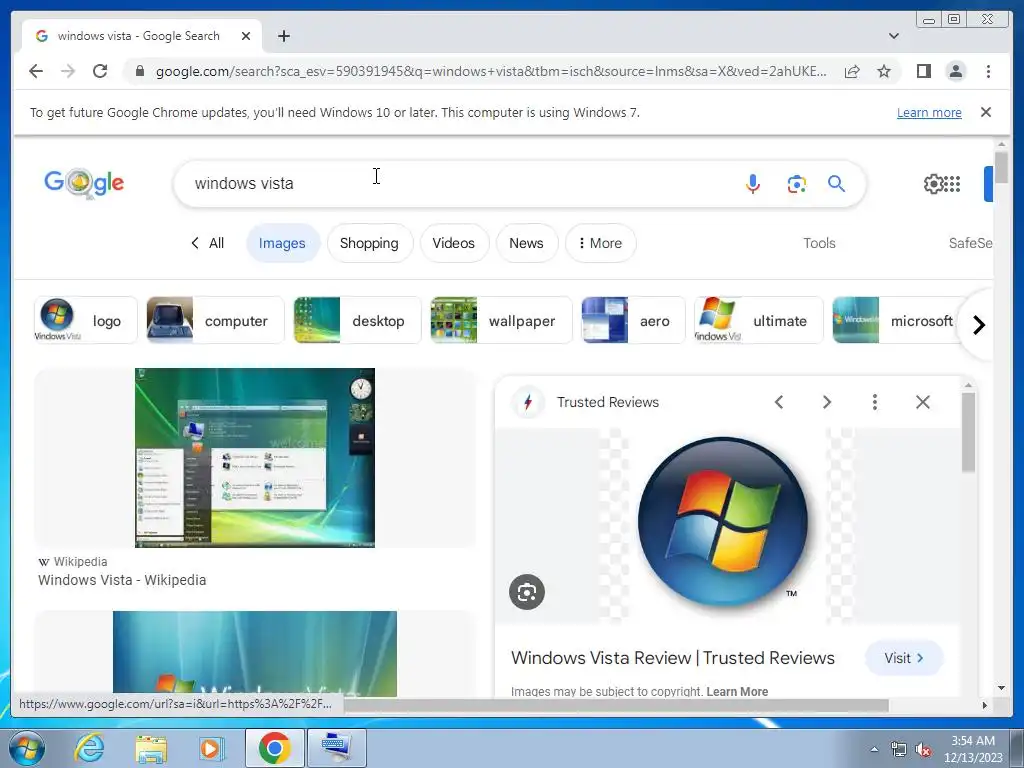Open the preview panel more options menu
The width and height of the screenshot is (1024, 768).
coord(874,402)
